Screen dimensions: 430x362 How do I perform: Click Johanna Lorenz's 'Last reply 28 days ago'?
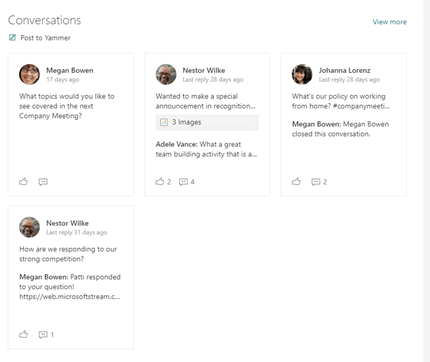pyautogui.click(x=349, y=80)
